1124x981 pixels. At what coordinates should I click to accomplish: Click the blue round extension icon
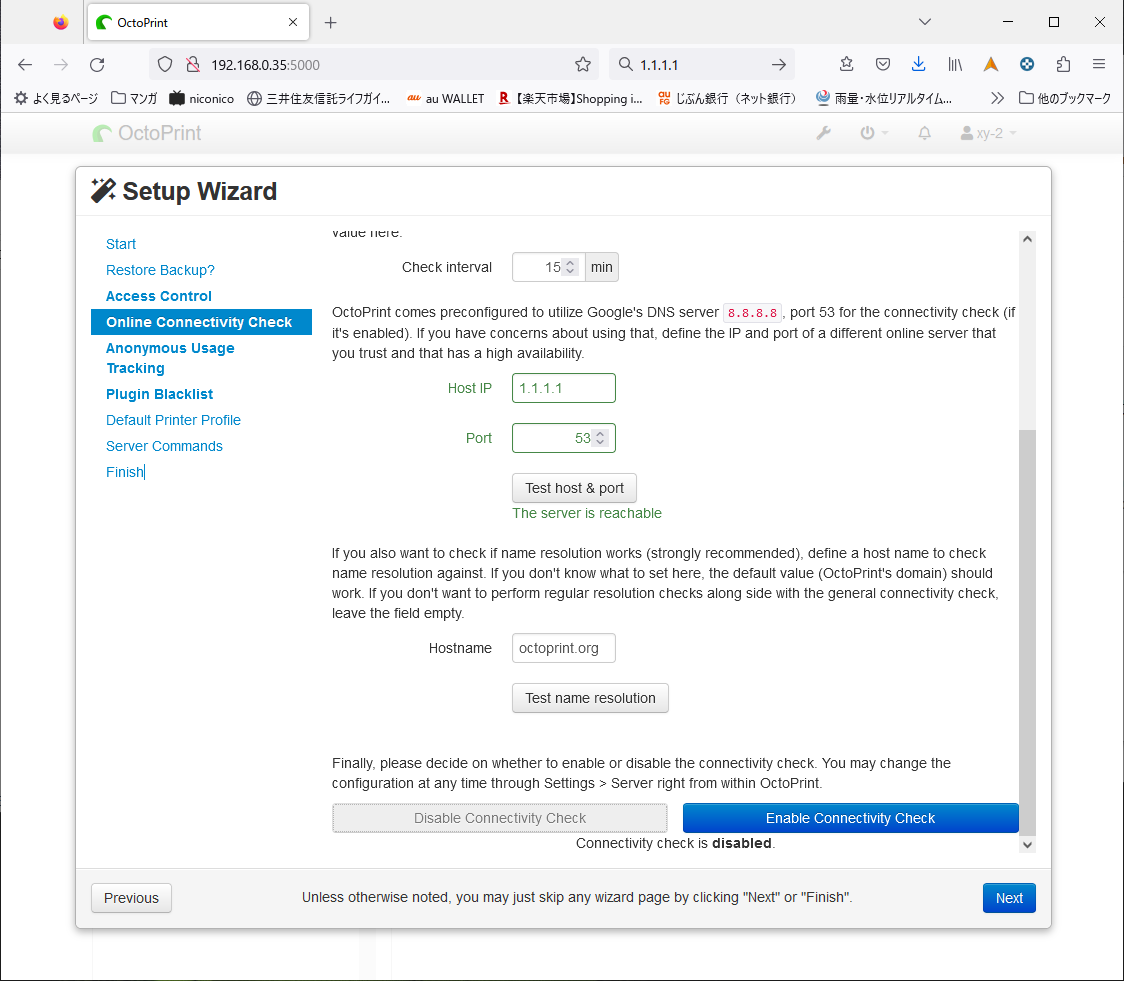(x=1027, y=64)
